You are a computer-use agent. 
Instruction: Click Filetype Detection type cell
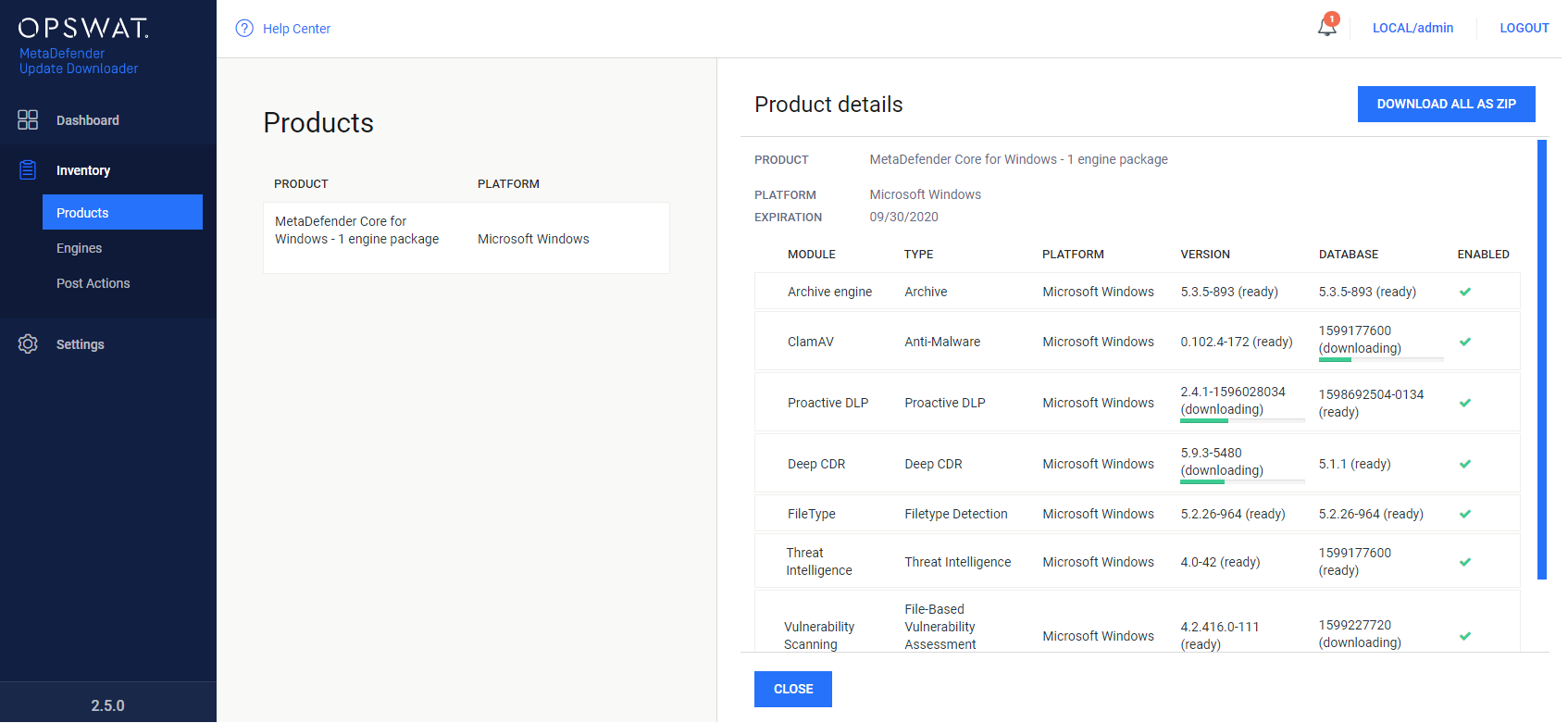pos(956,514)
